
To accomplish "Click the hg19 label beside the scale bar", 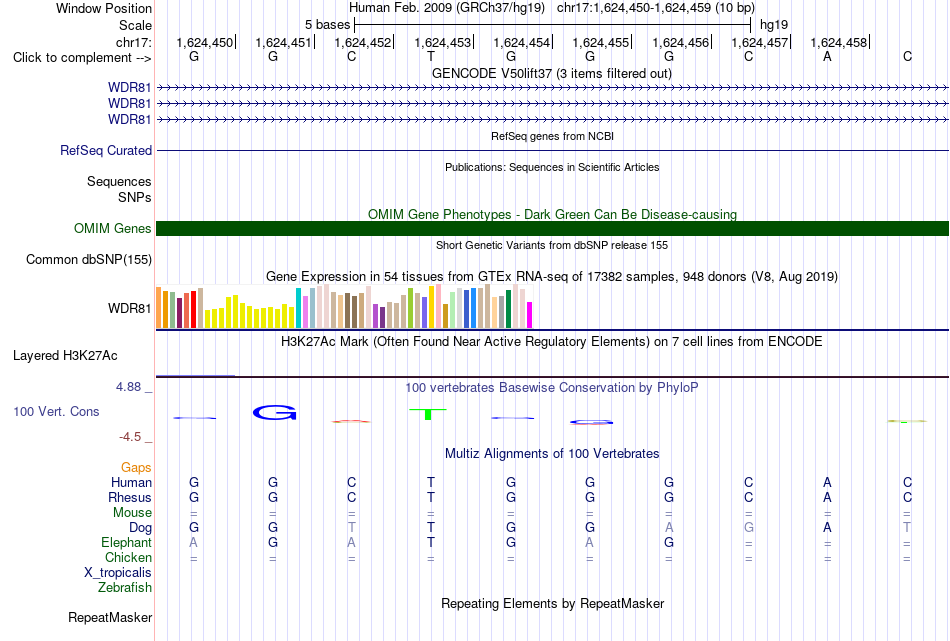I will click(x=774, y=25).
